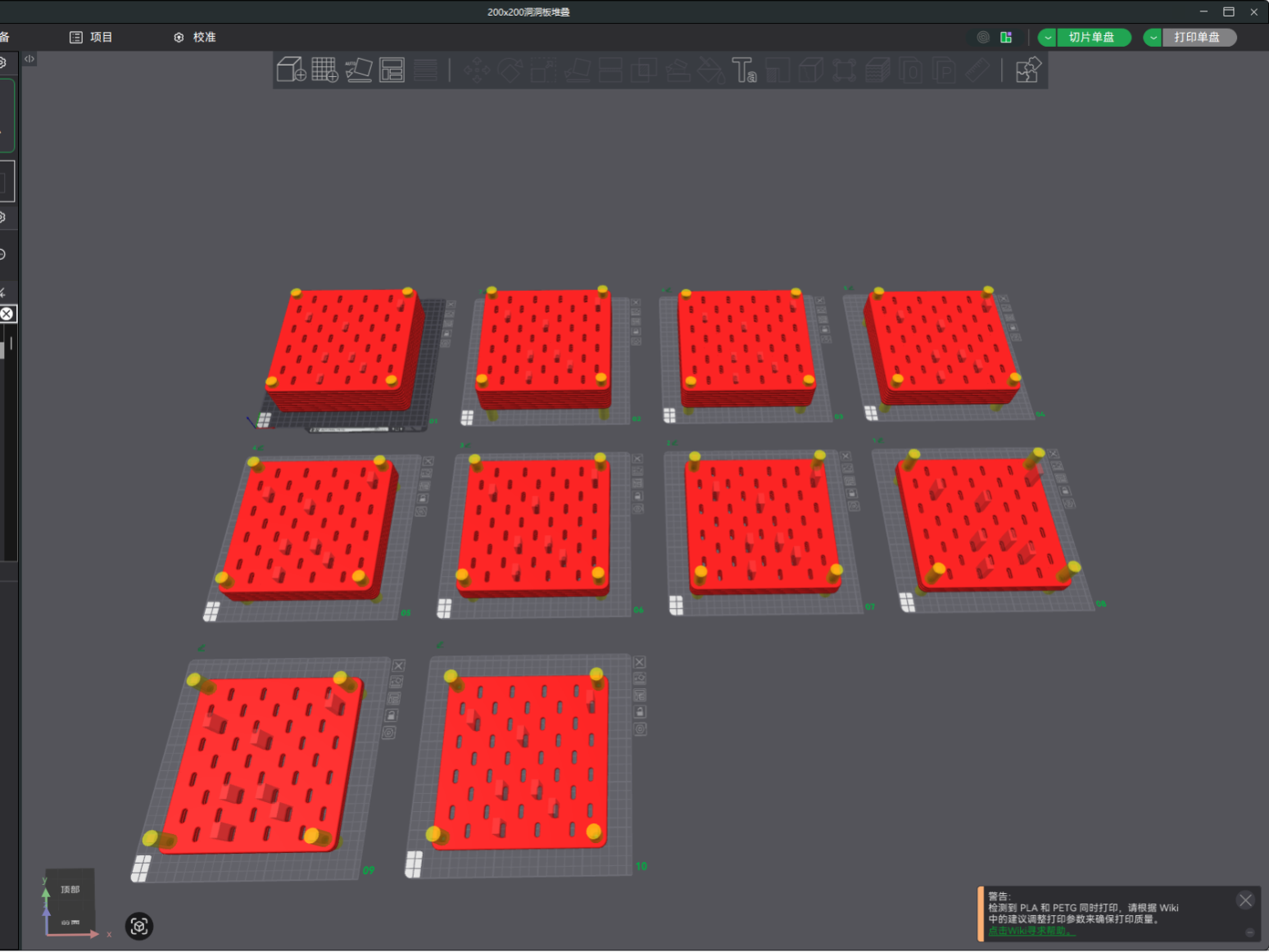Run the Auto orient tool
Screen dimensions: 1269x952
click(358, 70)
